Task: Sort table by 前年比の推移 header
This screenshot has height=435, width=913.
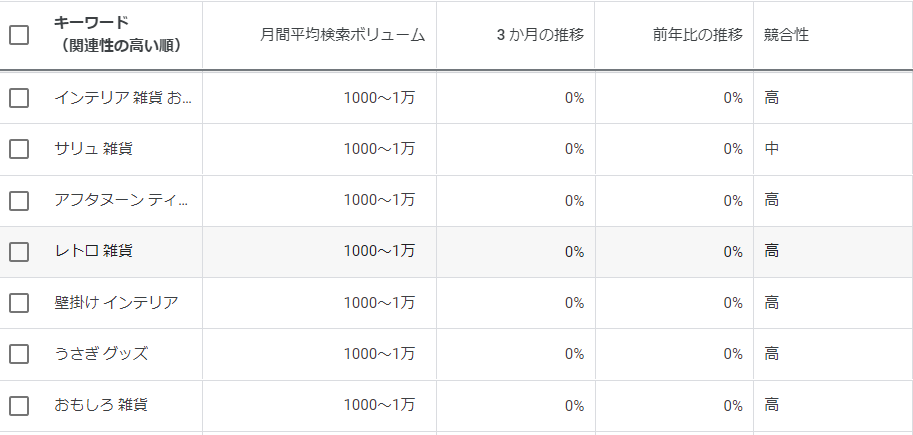Action: (x=696, y=35)
